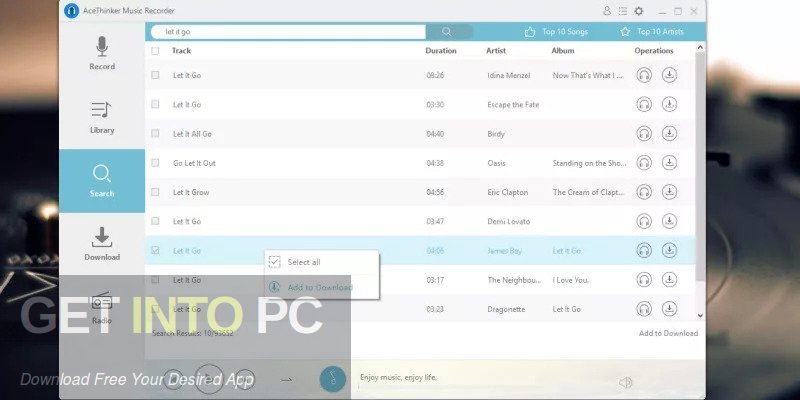Download Idina Menzel's Let It Go
800x400 pixels.
point(669,76)
